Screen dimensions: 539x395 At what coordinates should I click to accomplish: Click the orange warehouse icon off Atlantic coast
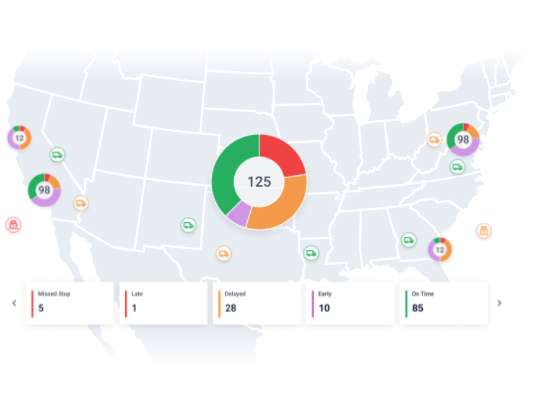(484, 230)
